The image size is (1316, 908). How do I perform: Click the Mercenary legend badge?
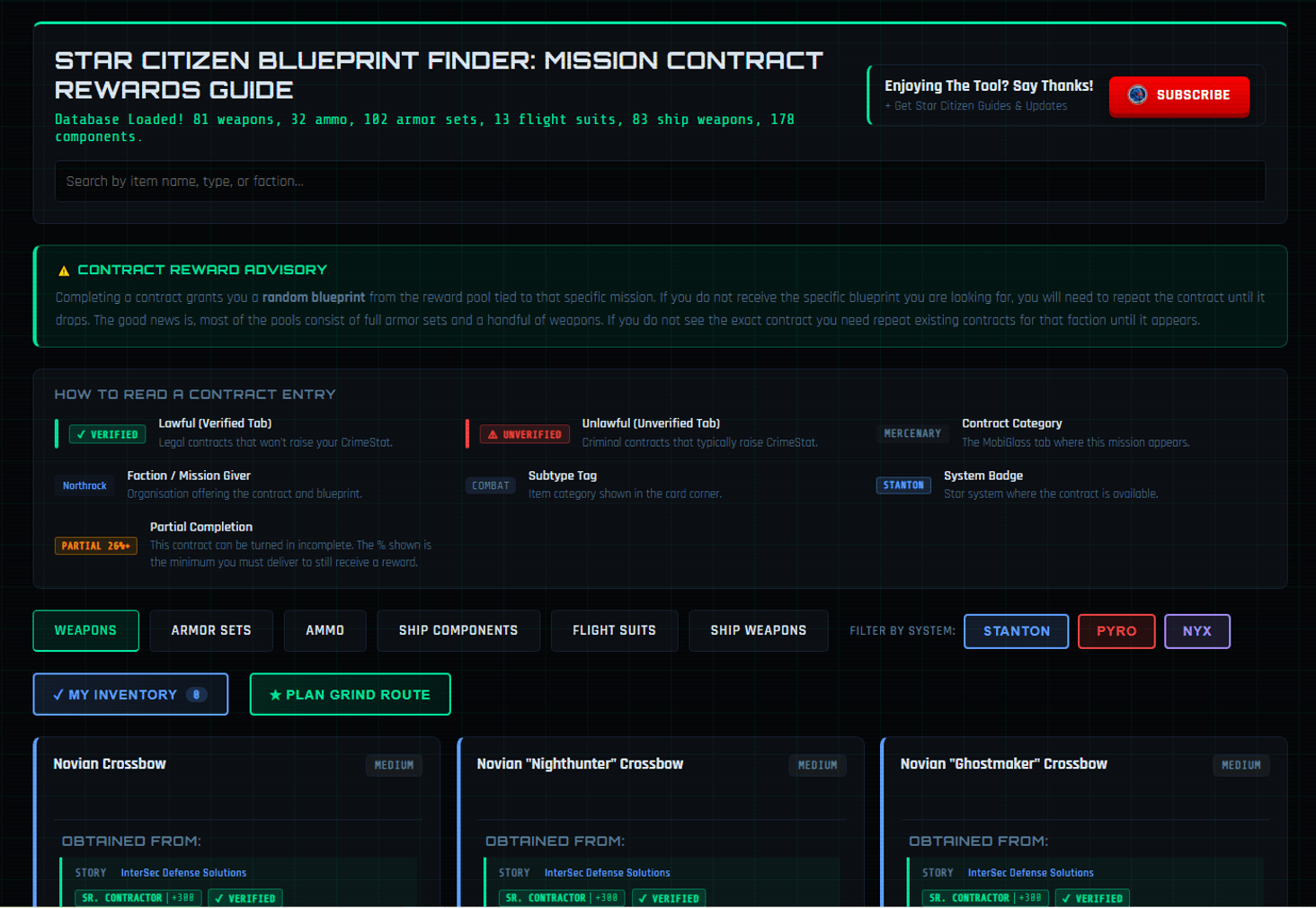[x=912, y=433]
